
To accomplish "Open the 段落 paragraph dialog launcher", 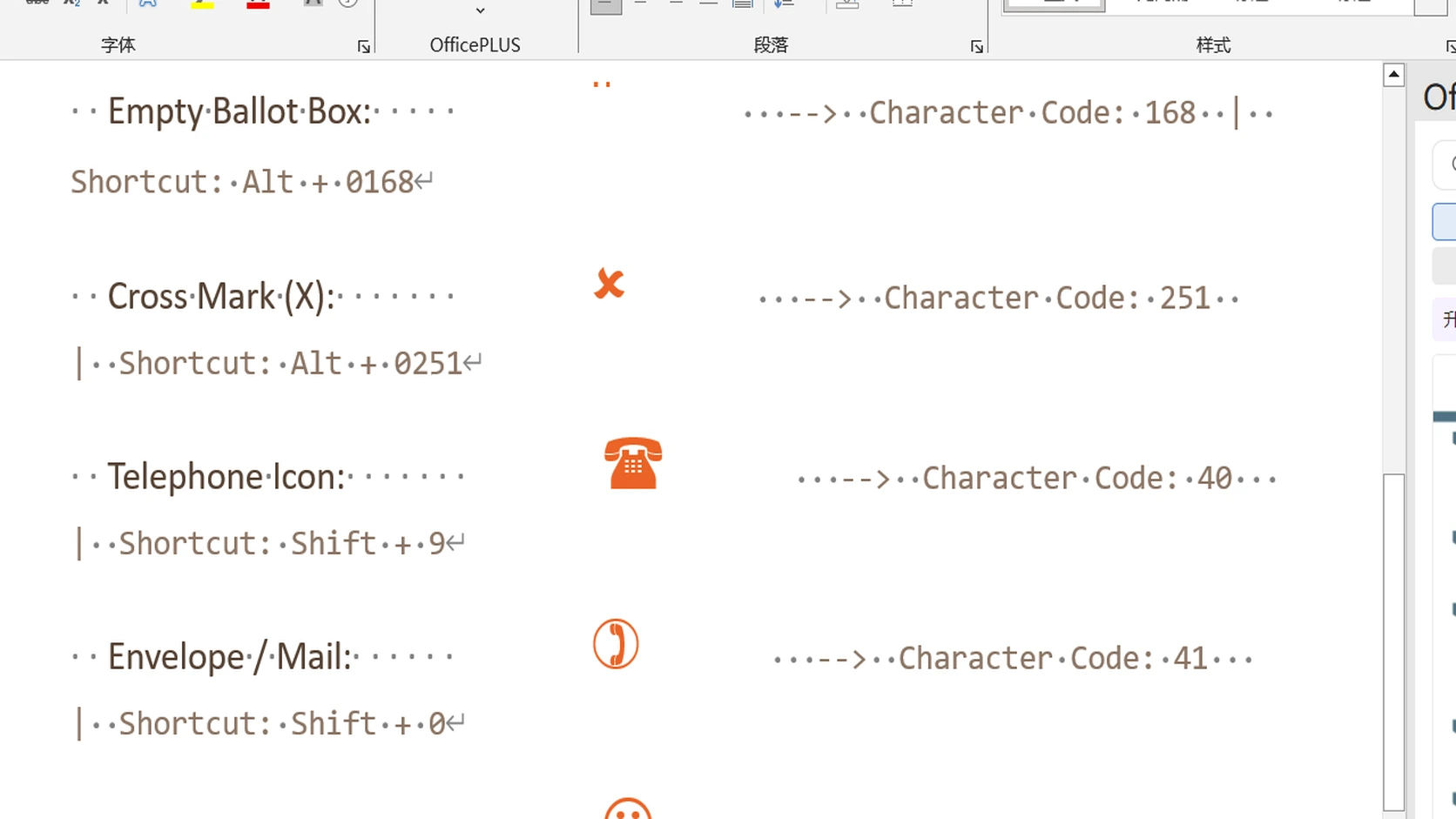I will [x=977, y=47].
